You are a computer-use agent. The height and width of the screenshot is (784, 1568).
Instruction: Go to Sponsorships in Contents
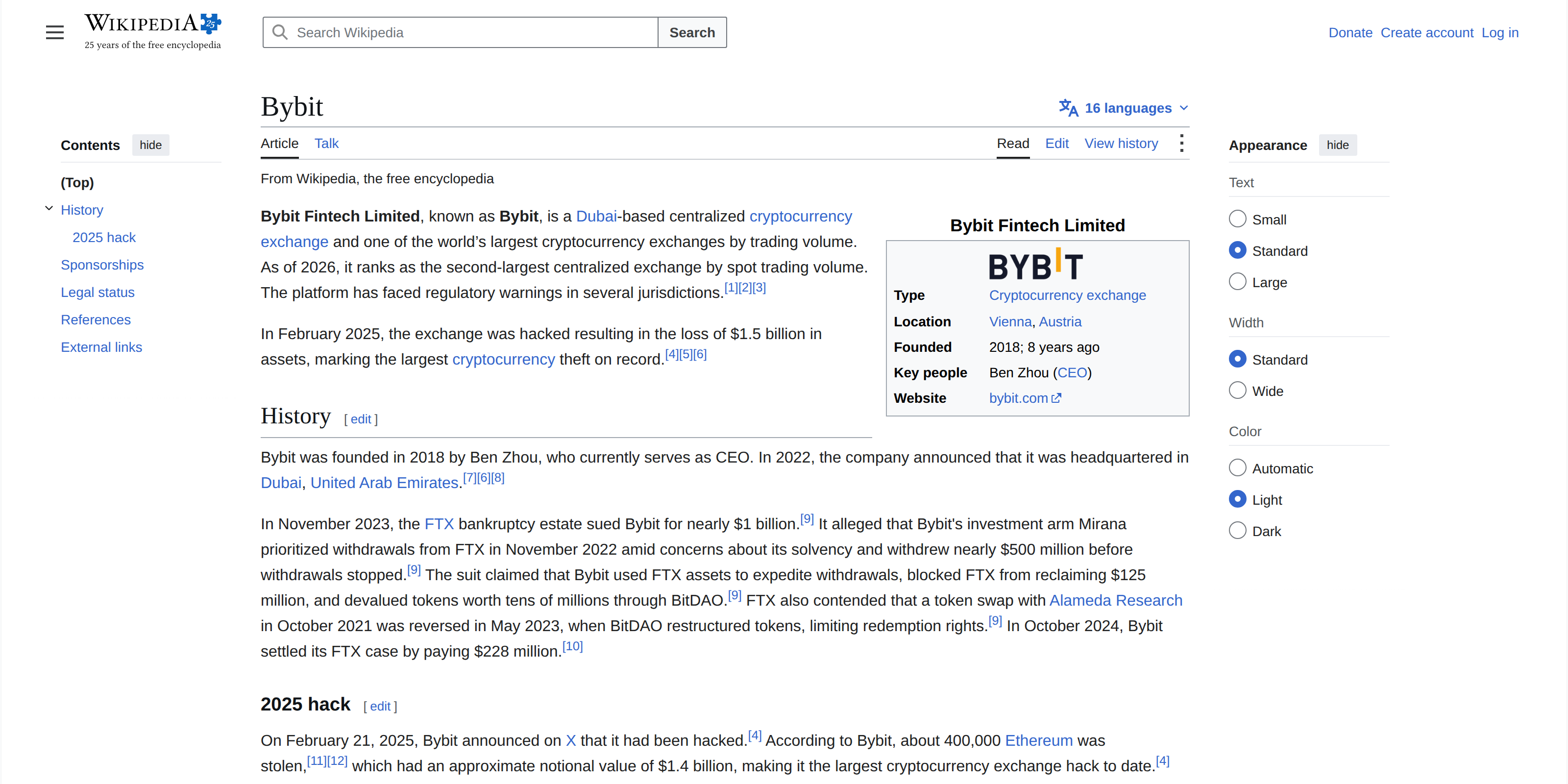(102, 265)
